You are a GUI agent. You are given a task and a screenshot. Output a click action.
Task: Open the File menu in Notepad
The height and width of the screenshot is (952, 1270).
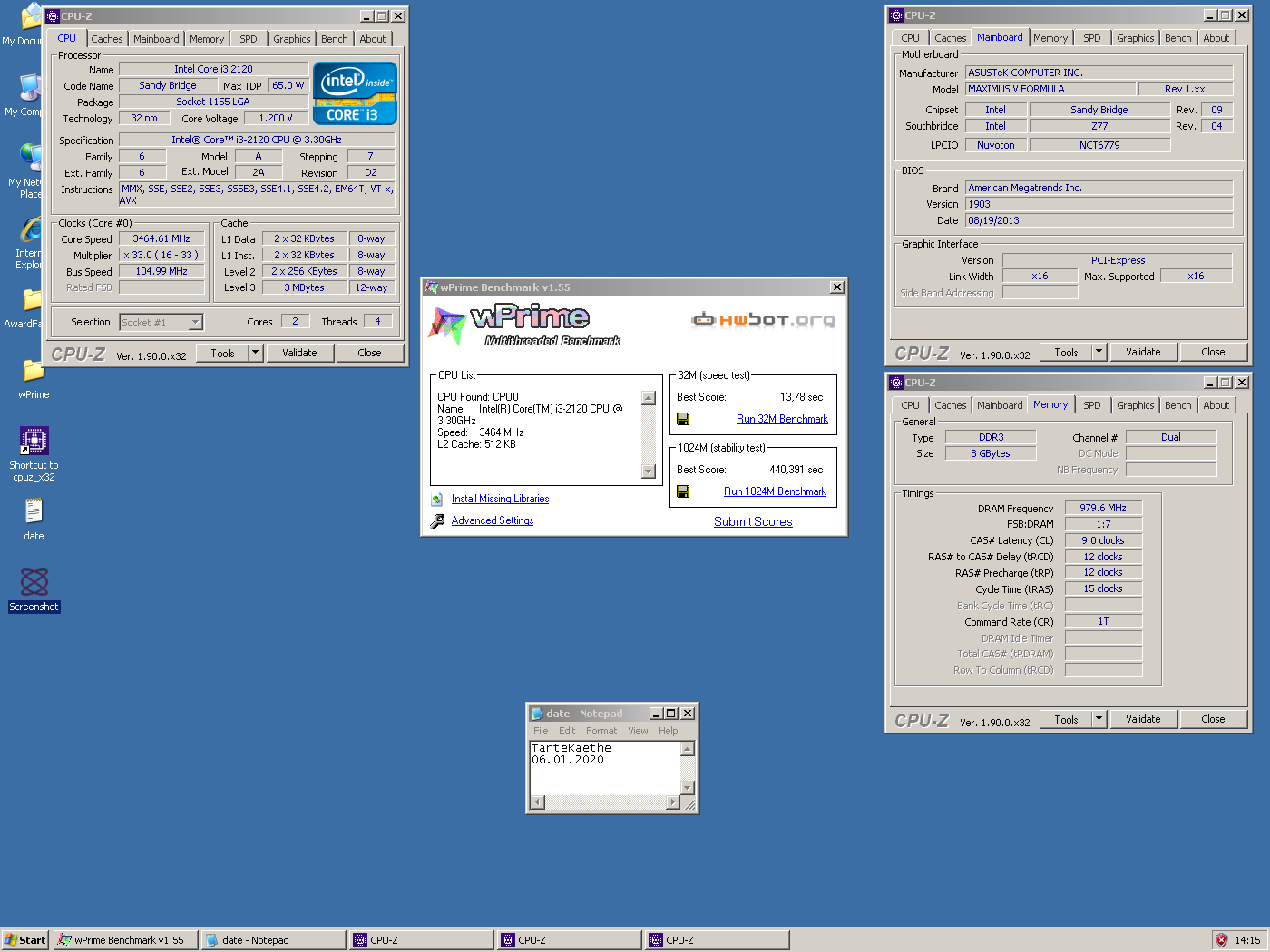click(x=541, y=731)
